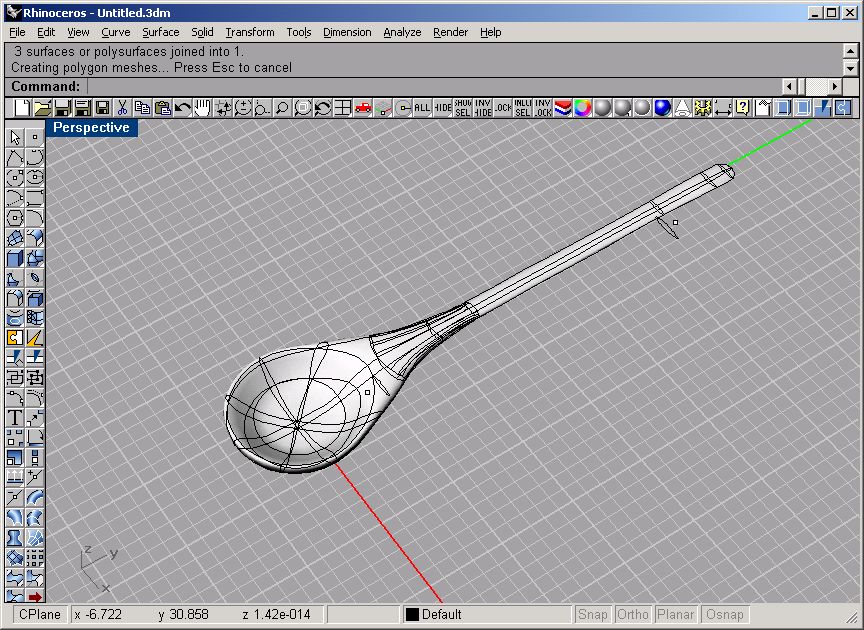This screenshot has height=630, width=864.
Task: Open the Curve menu
Action: (x=116, y=32)
